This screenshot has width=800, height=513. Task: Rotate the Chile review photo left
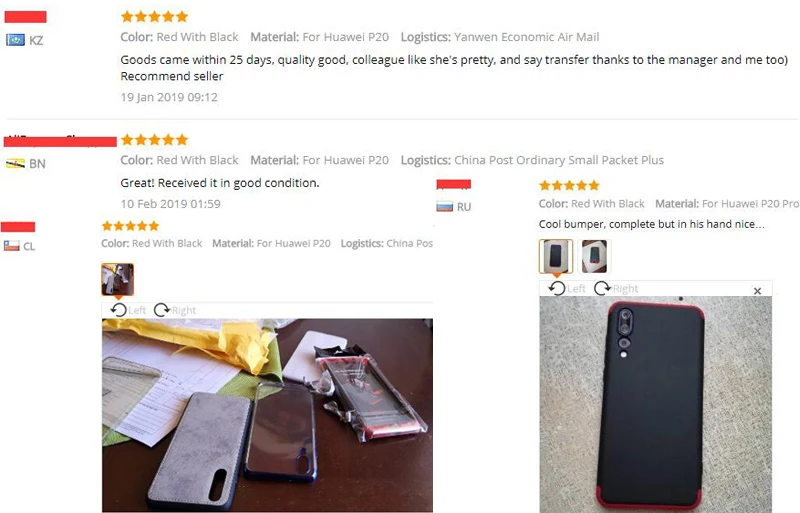(x=128, y=310)
